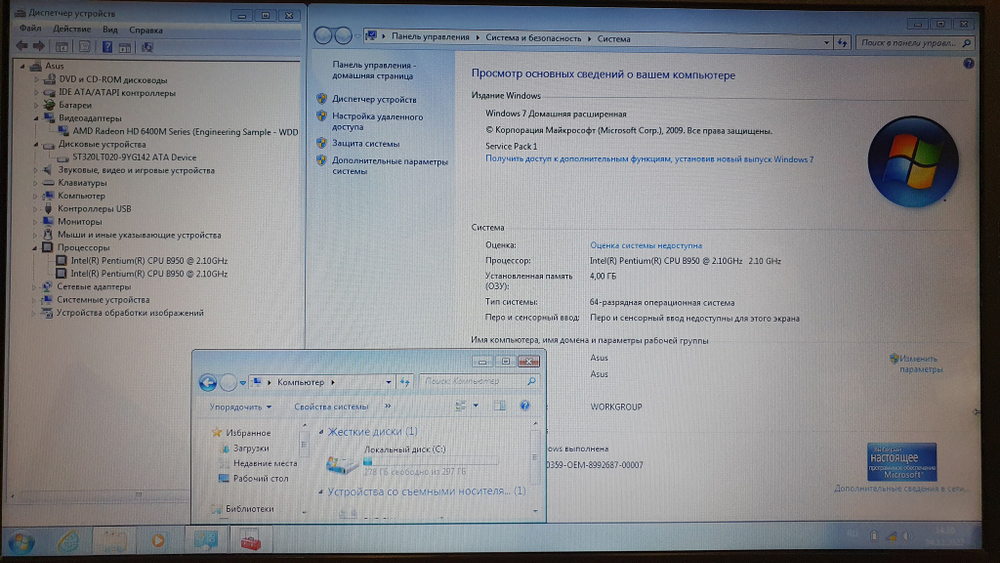Click back button in Компьютер explorer window
This screenshot has width=1000, height=563.
[x=208, y=383]
